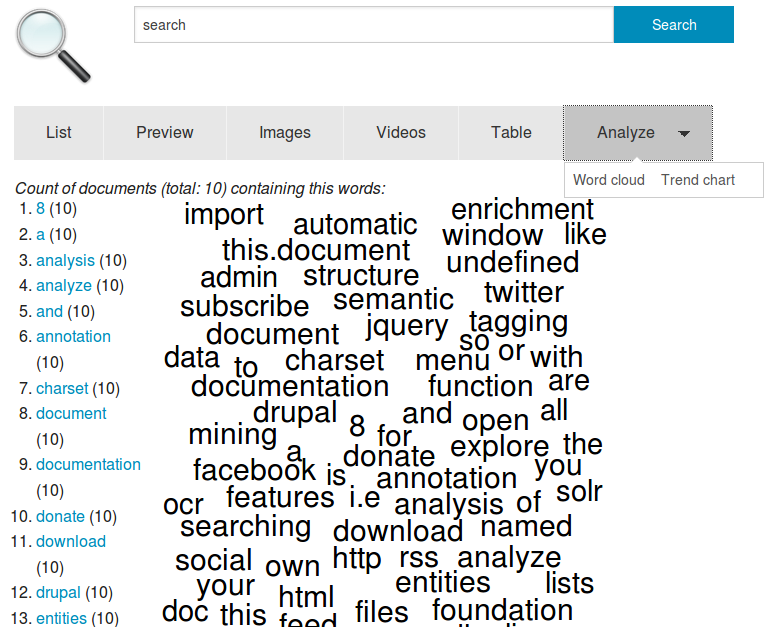The width and height of the screenshot is (773, 627).
Task: Select 'ocr' in the word cloud
Action: click(x=183, y=505)
